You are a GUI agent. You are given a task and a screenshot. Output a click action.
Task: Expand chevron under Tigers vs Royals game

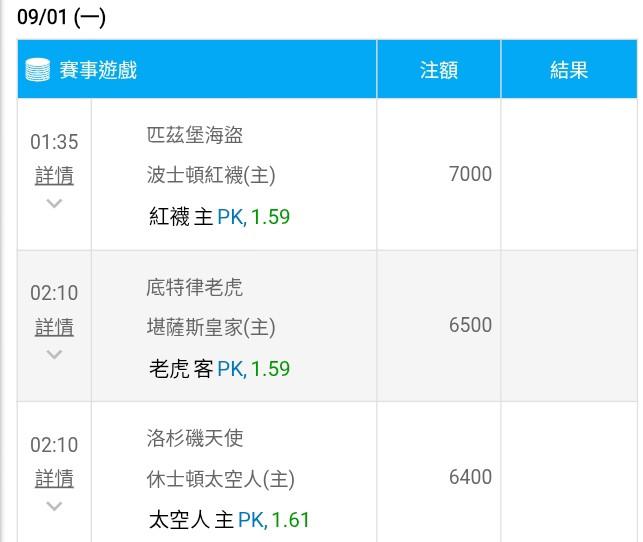(54, 354)
